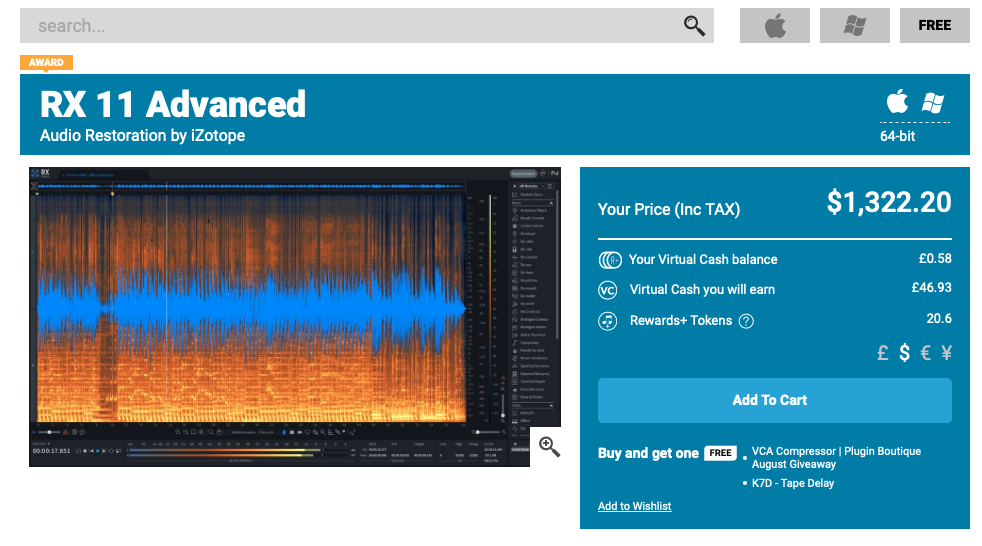Open the Rewards+ Tokens help question mark
Image resolution: width=982 pixels, height=546 pixels.
click(746, 321)
